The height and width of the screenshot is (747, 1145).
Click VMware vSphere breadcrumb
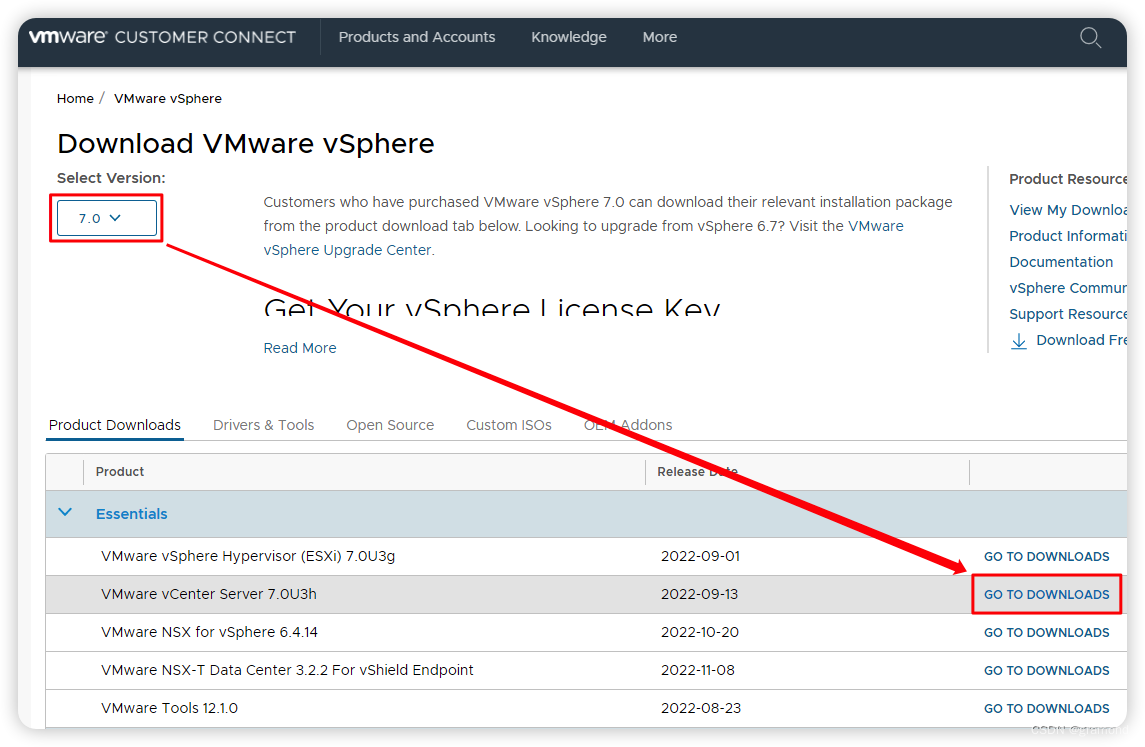pyautogui.click(x=168, y=99)
